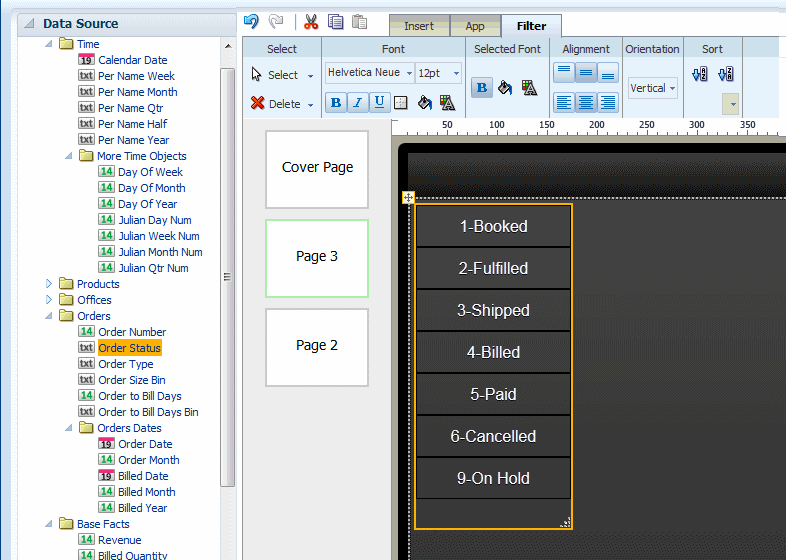The height and width of the screenshot is (560, 786).
Task: Sort filter values descending
Action: 725,74
